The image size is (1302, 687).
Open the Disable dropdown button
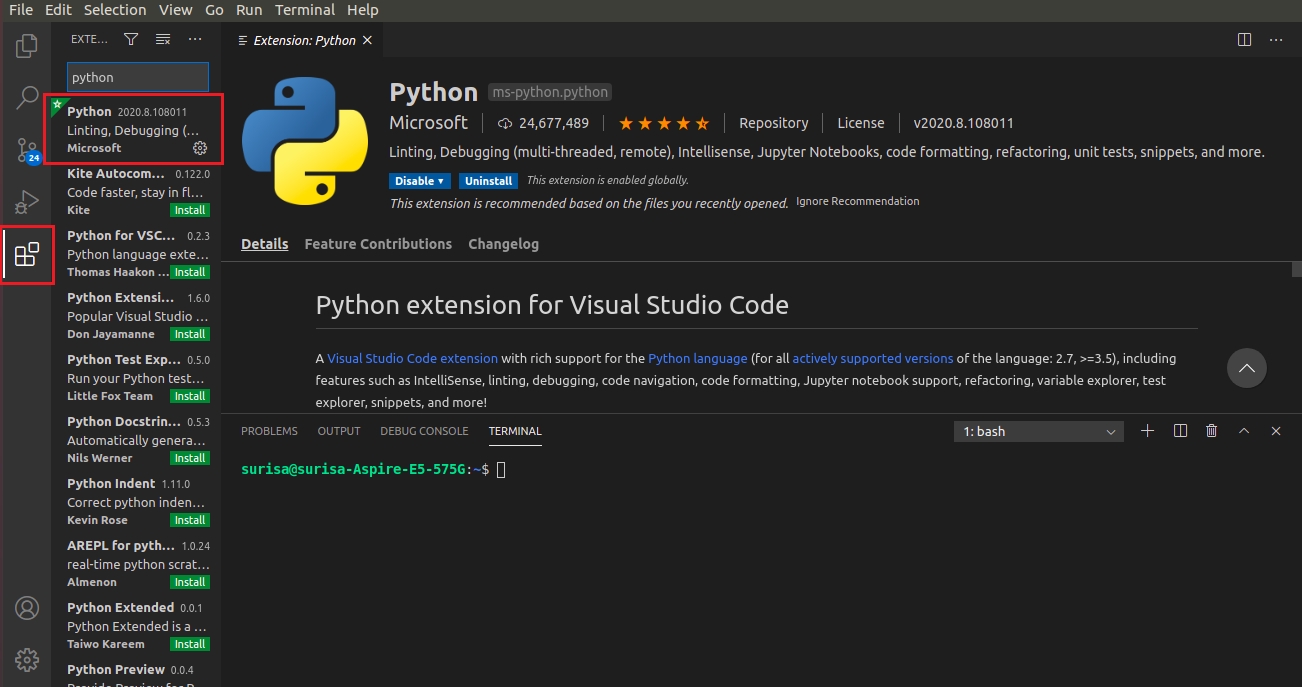(421, 181)
